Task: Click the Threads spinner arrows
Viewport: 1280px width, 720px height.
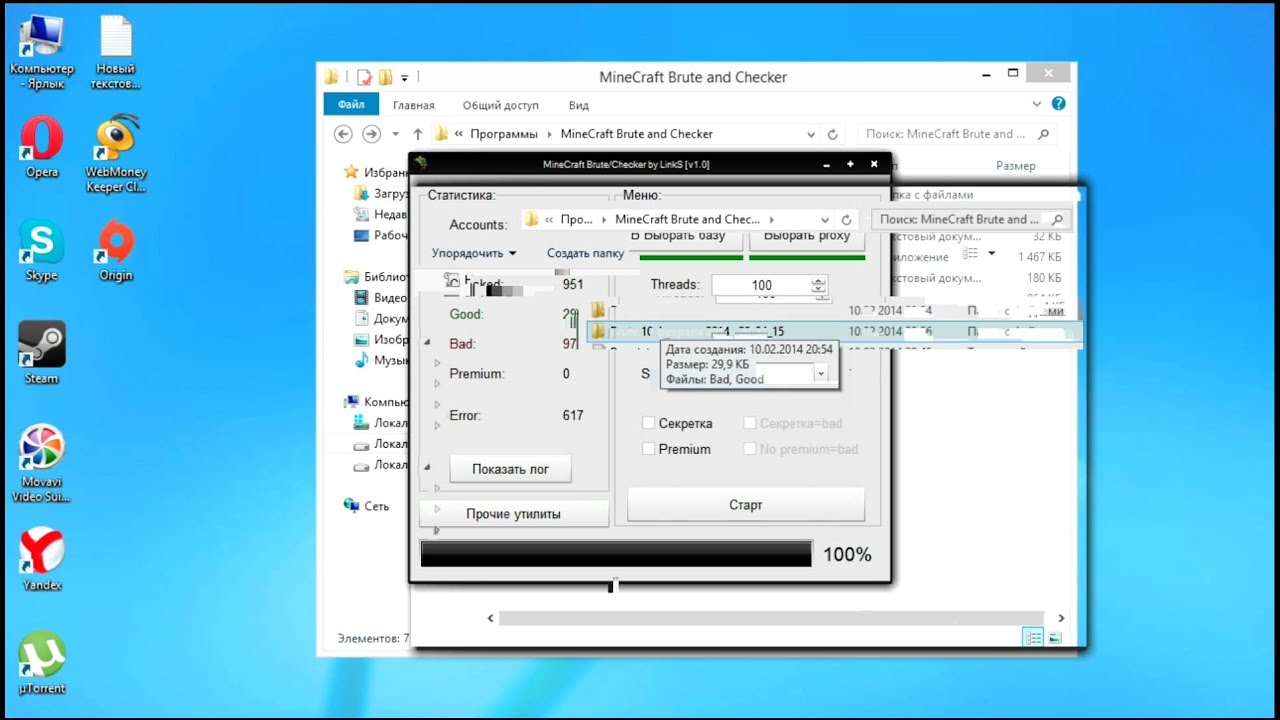Action: [x=820, y=287]
